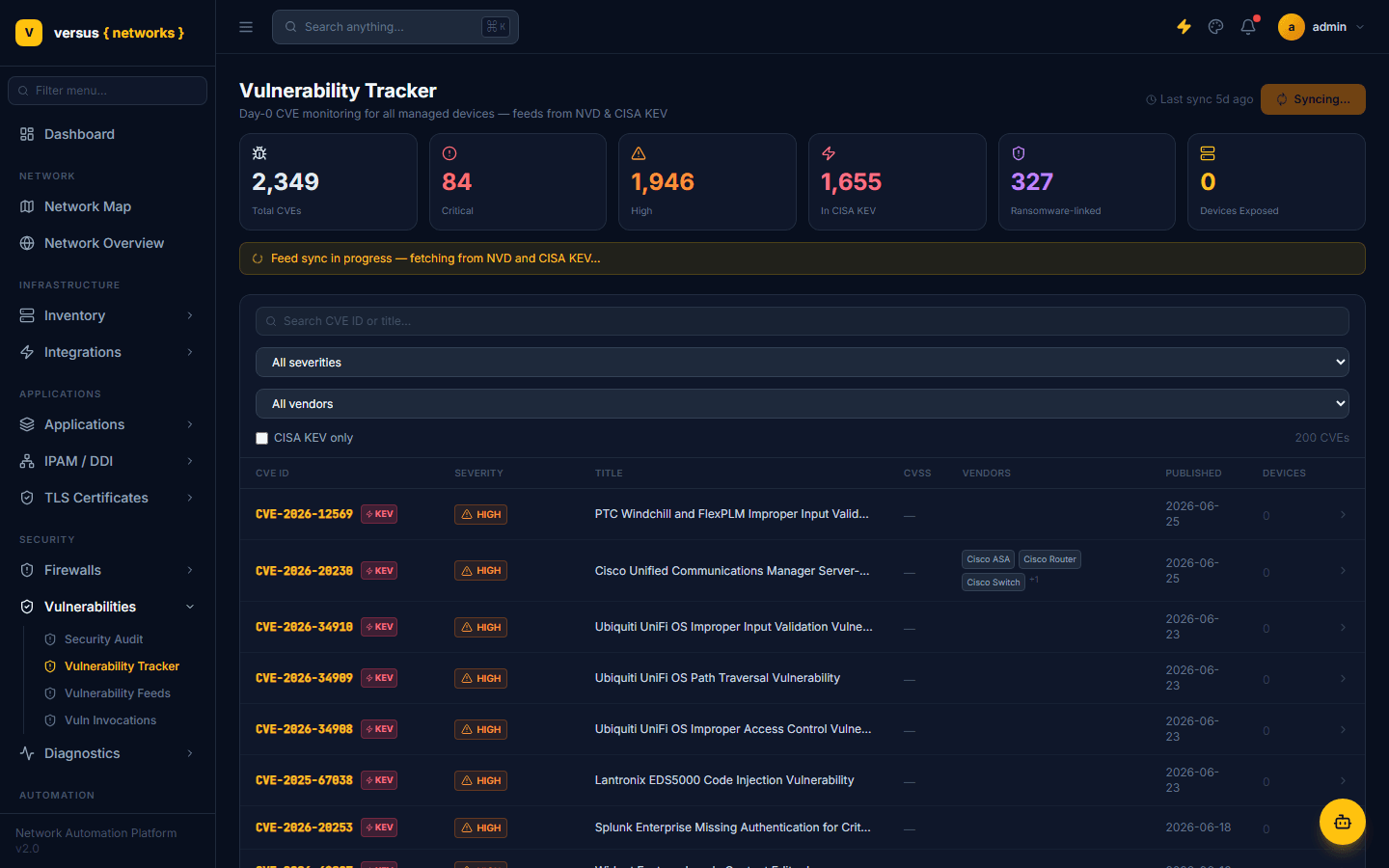Click the admin avatar circle
Viewport: 1389px width, 868px height.
tap(1292, 27)
